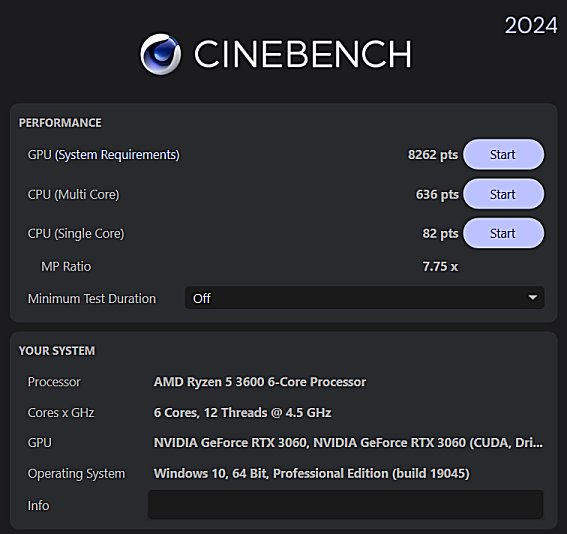Click the CPU (Multi Core) label
The height and width of the screenshot is (534, 567).
click(73, 195)
